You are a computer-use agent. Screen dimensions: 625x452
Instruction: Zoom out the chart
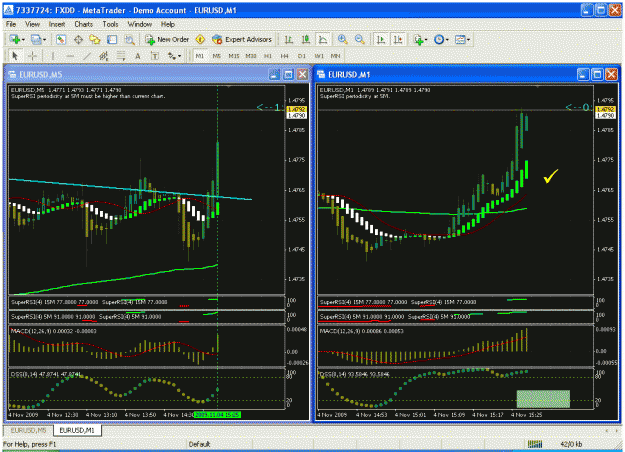tap(360, 39)
